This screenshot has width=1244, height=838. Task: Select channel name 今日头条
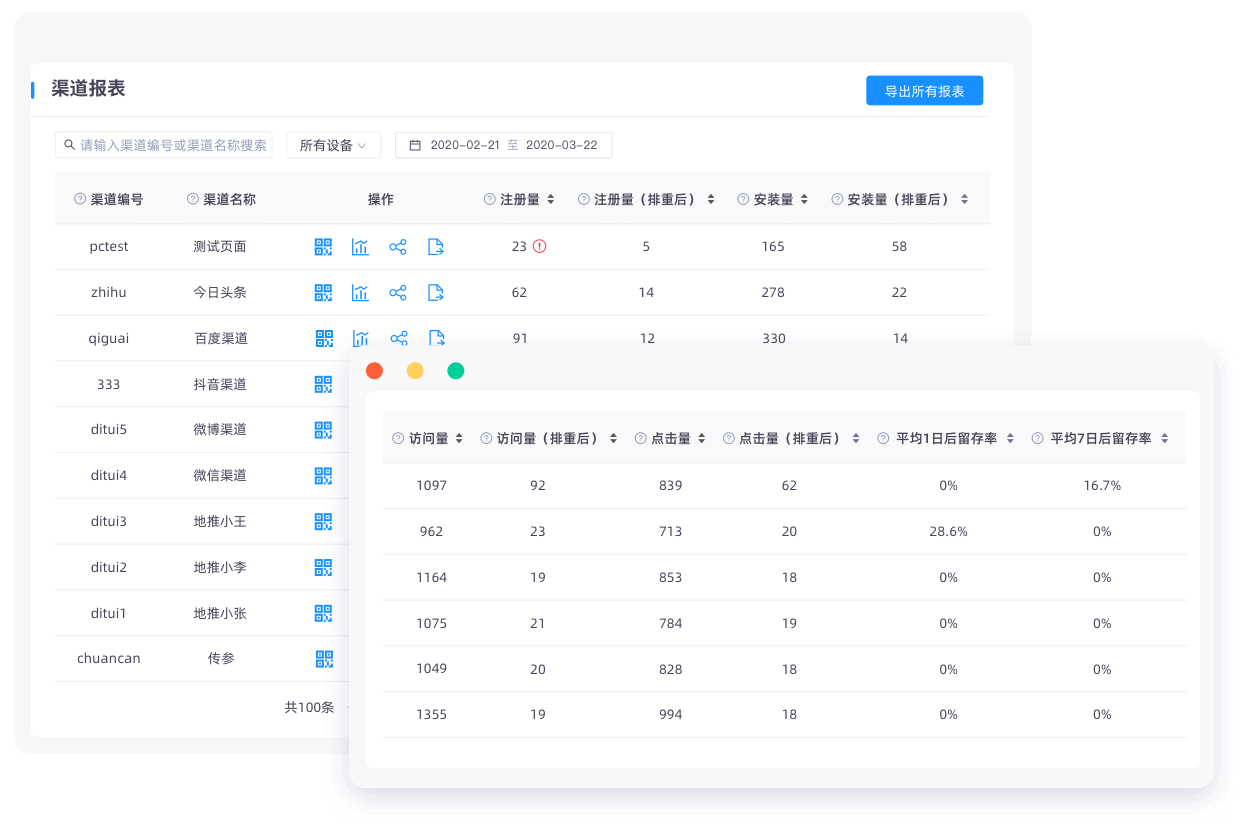[220, 293]
